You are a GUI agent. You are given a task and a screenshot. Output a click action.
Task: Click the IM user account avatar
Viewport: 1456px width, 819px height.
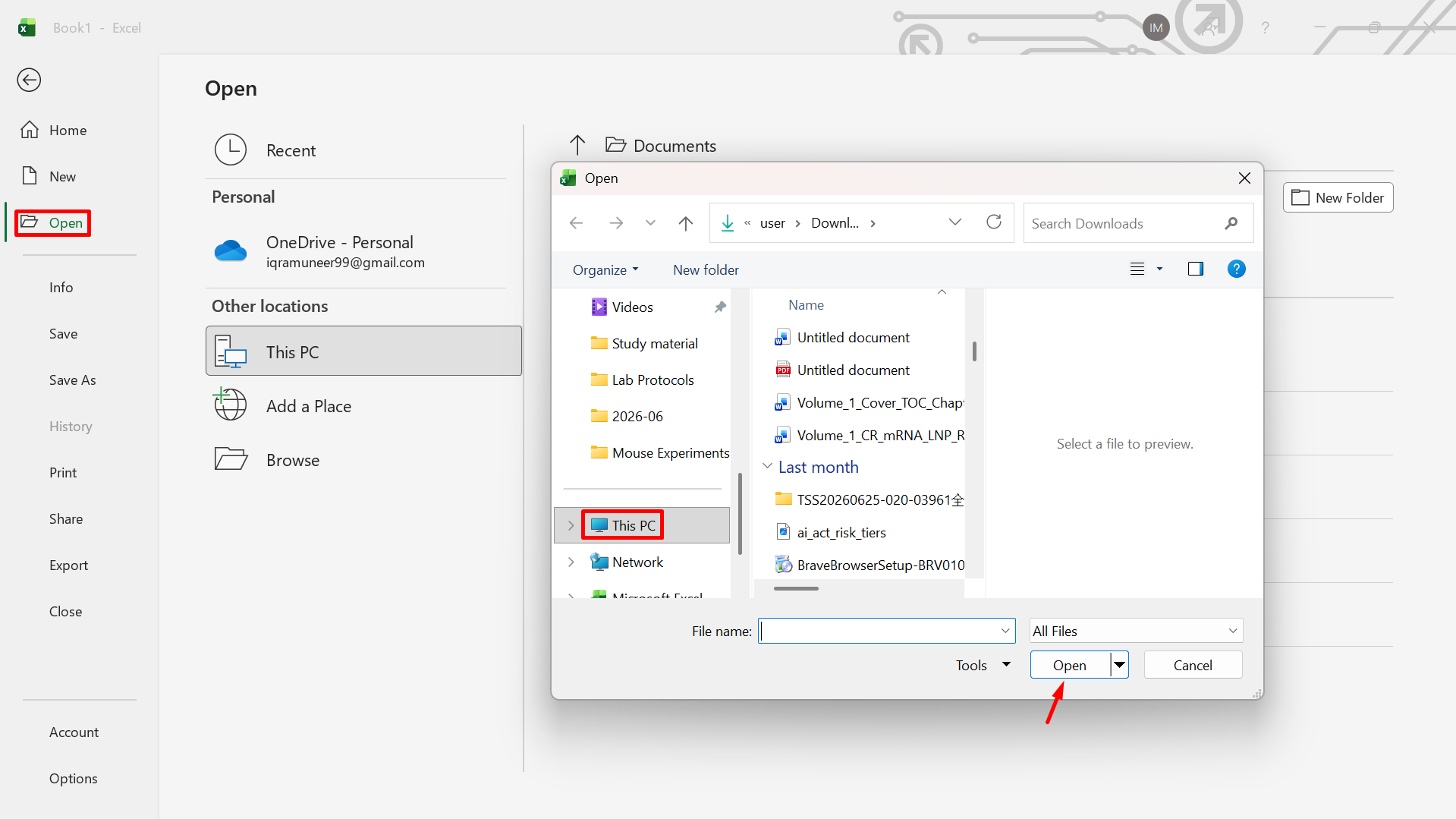1156,28
